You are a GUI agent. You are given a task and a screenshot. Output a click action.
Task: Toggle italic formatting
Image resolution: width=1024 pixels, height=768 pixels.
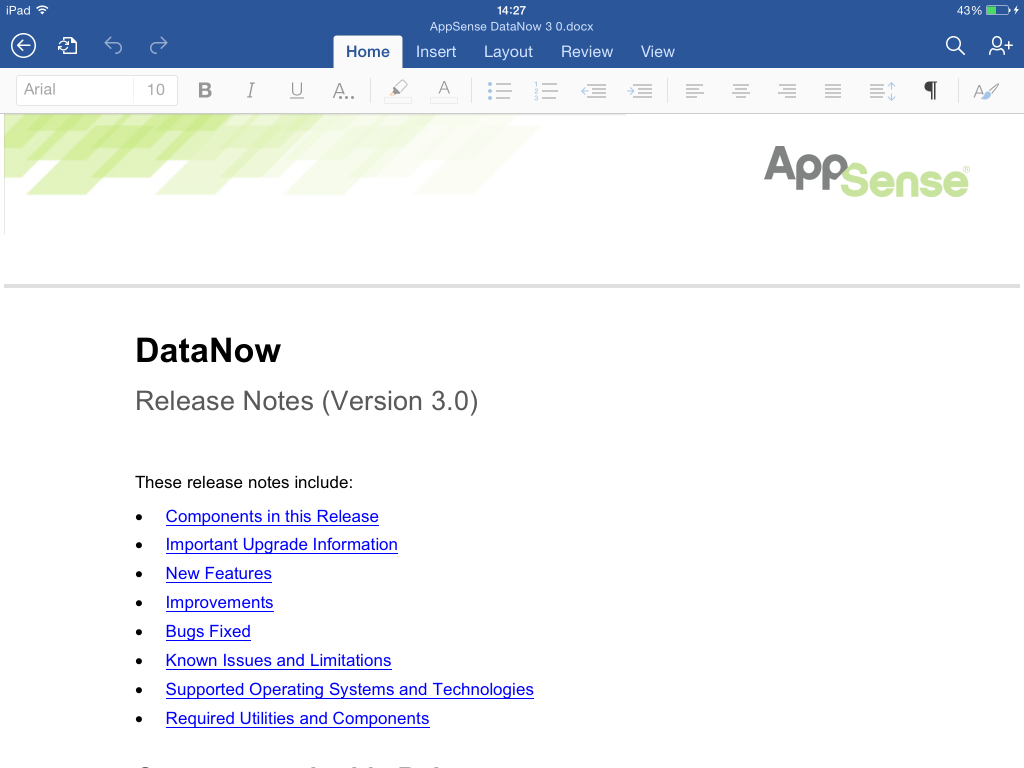tap(251, 90)
